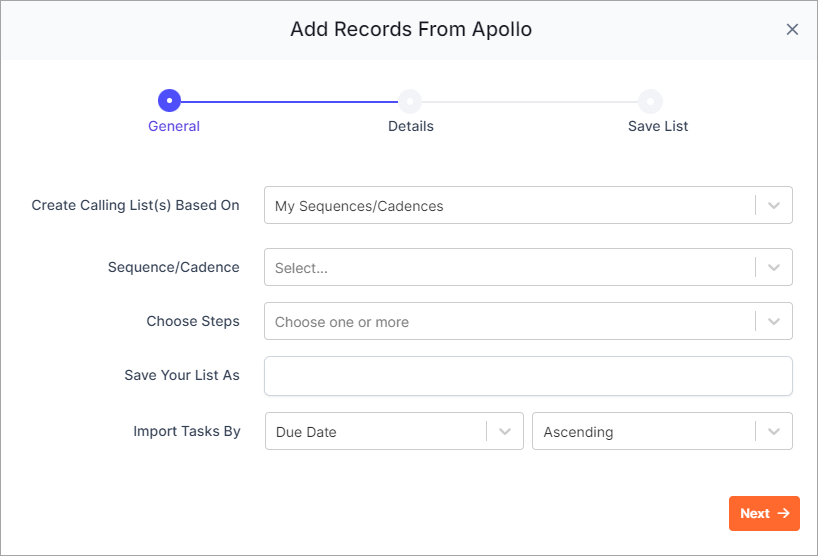
Task: Click the Import Tasks By label
Action: tap(187, 431)
